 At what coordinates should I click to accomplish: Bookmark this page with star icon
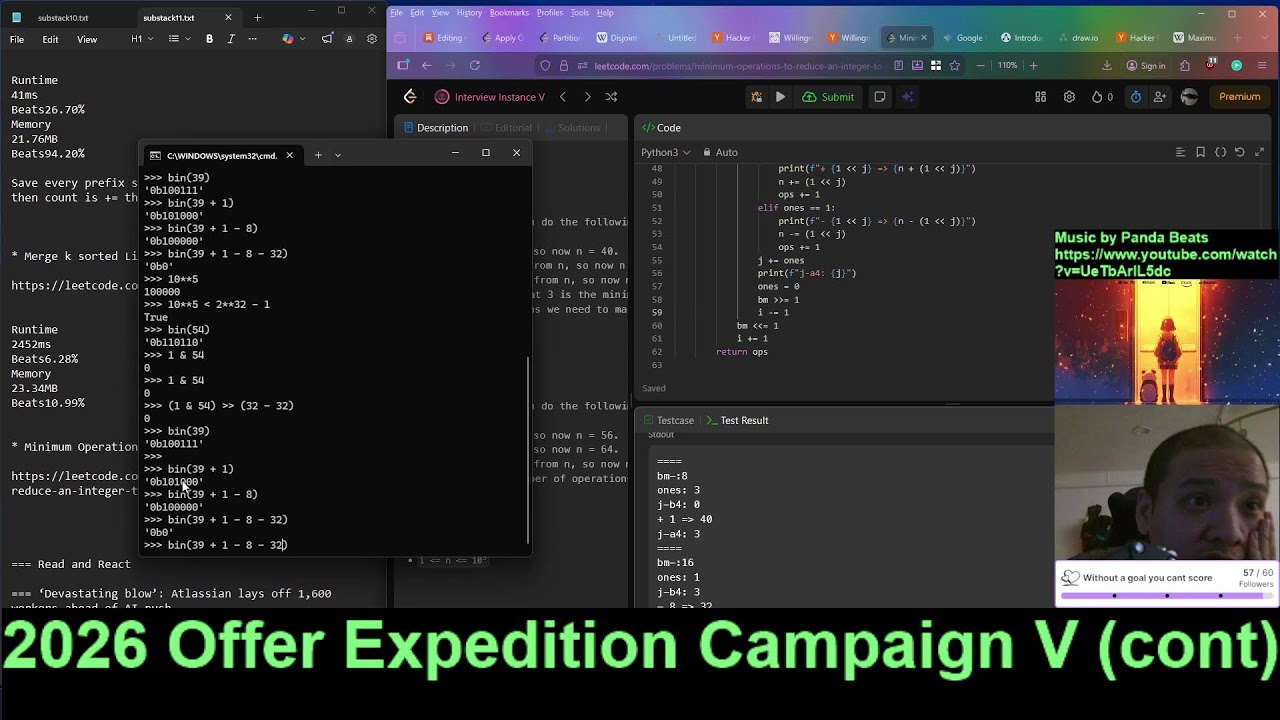click(954, 66)
